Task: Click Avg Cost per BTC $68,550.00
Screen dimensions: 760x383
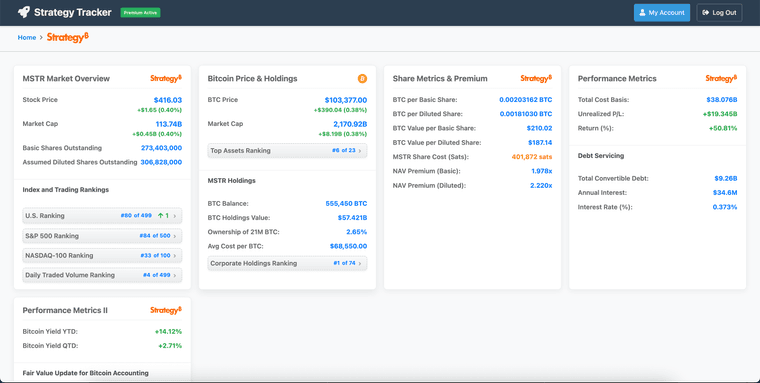Action: [x=348, y=246]
